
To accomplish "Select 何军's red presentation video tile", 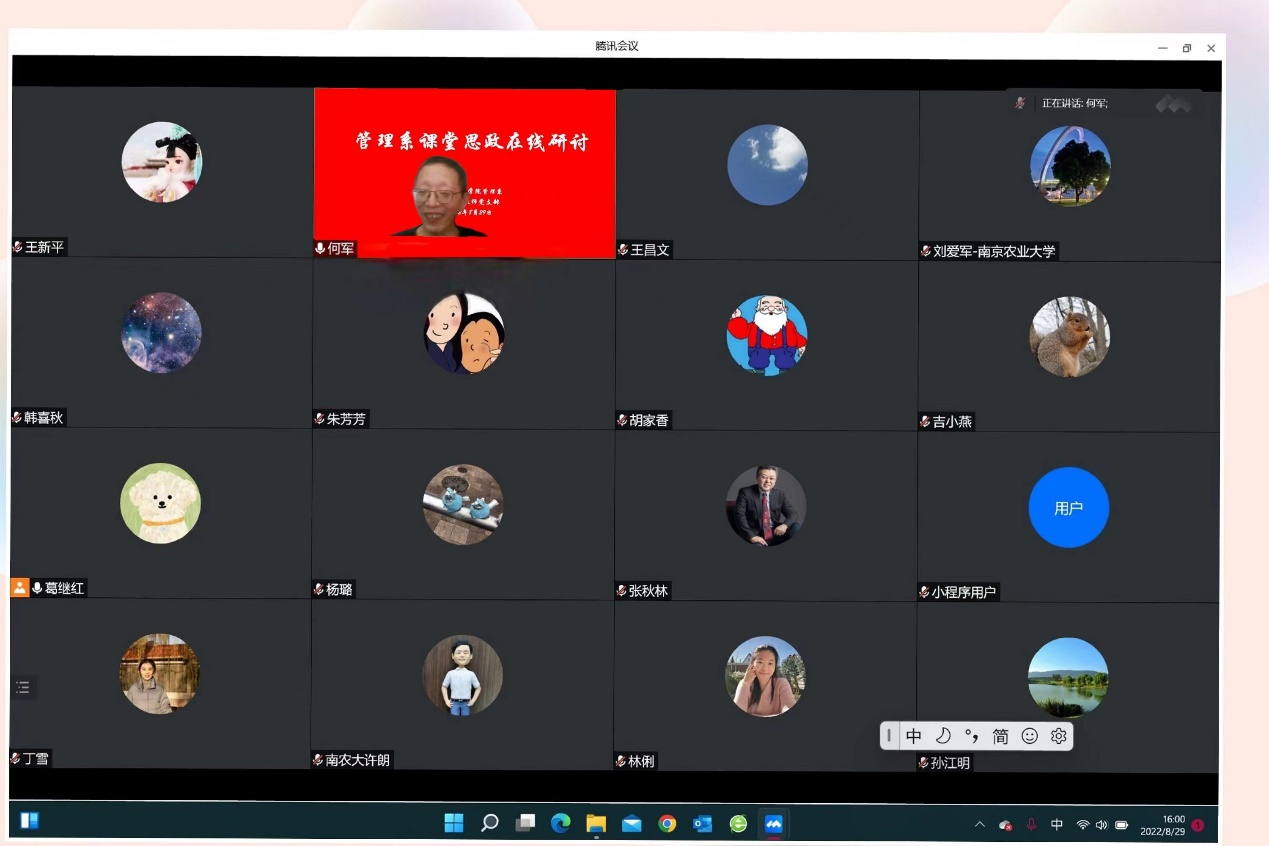I will point(464,172).
